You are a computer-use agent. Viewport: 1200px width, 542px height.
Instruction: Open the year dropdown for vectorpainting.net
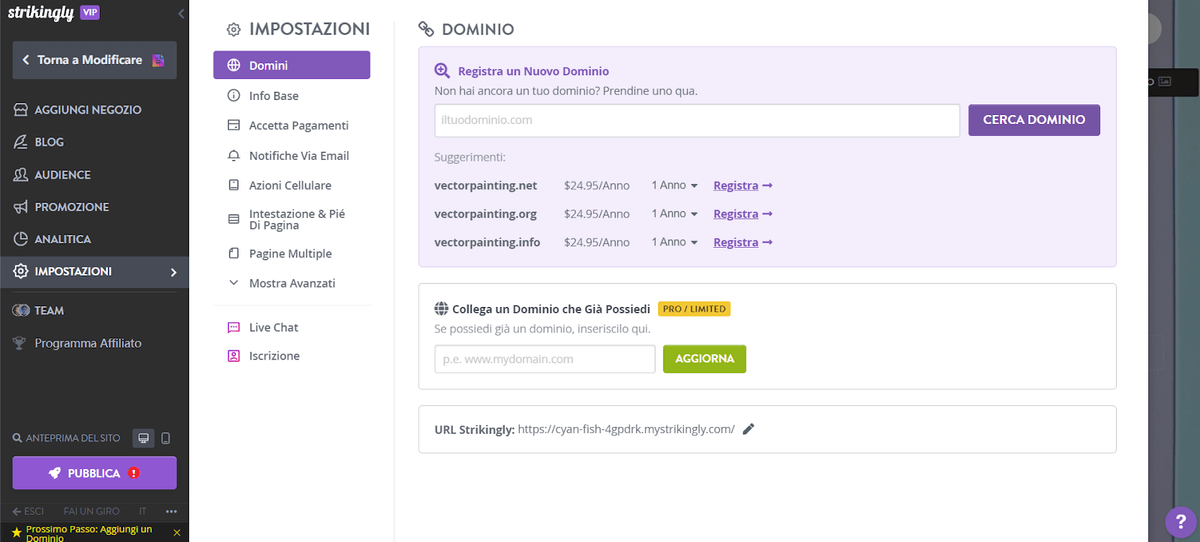click(675, 185)
